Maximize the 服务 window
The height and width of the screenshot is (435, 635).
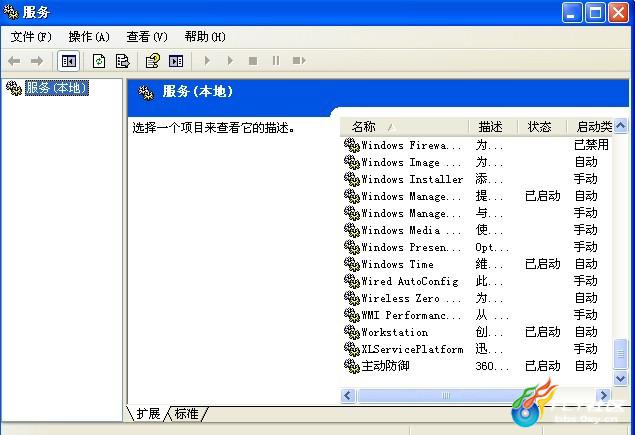click(595, 13)
